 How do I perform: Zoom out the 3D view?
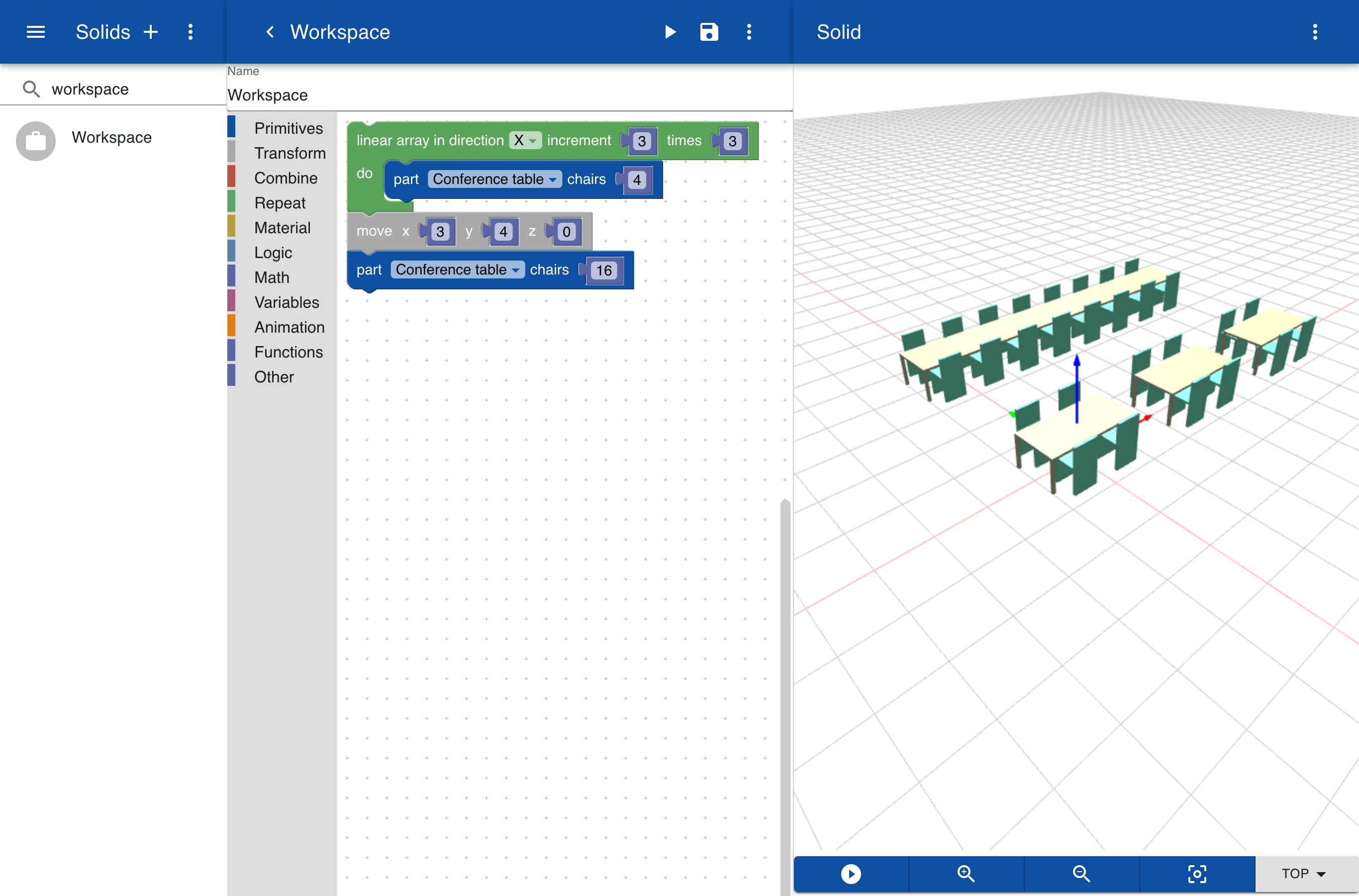[x=1081, y=874]
